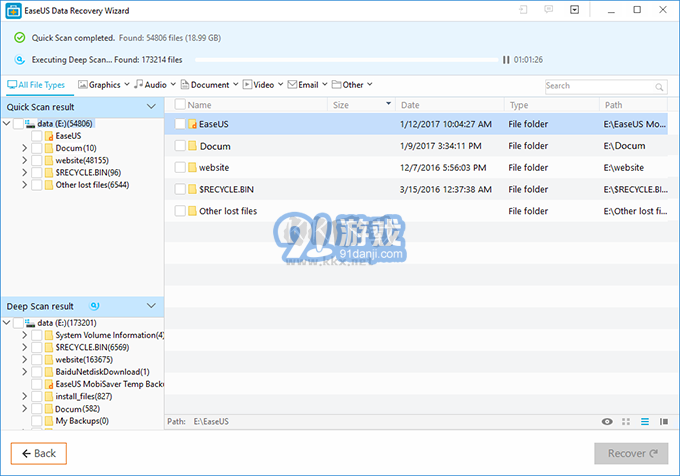The height and width of the screenshot is (476, 680).
Task: Expand the website(48155) tree node
Action: click(24, 160)
